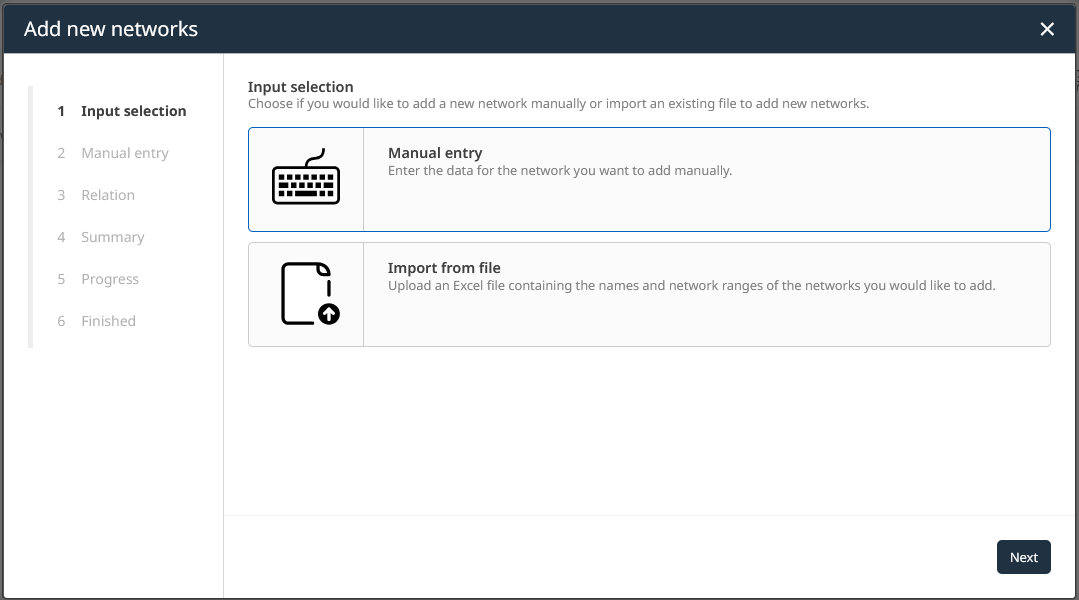Click the file upload icon for Import
Image resolution: width=1079 pixels, height=600 pixels.
tap(306, 294)
